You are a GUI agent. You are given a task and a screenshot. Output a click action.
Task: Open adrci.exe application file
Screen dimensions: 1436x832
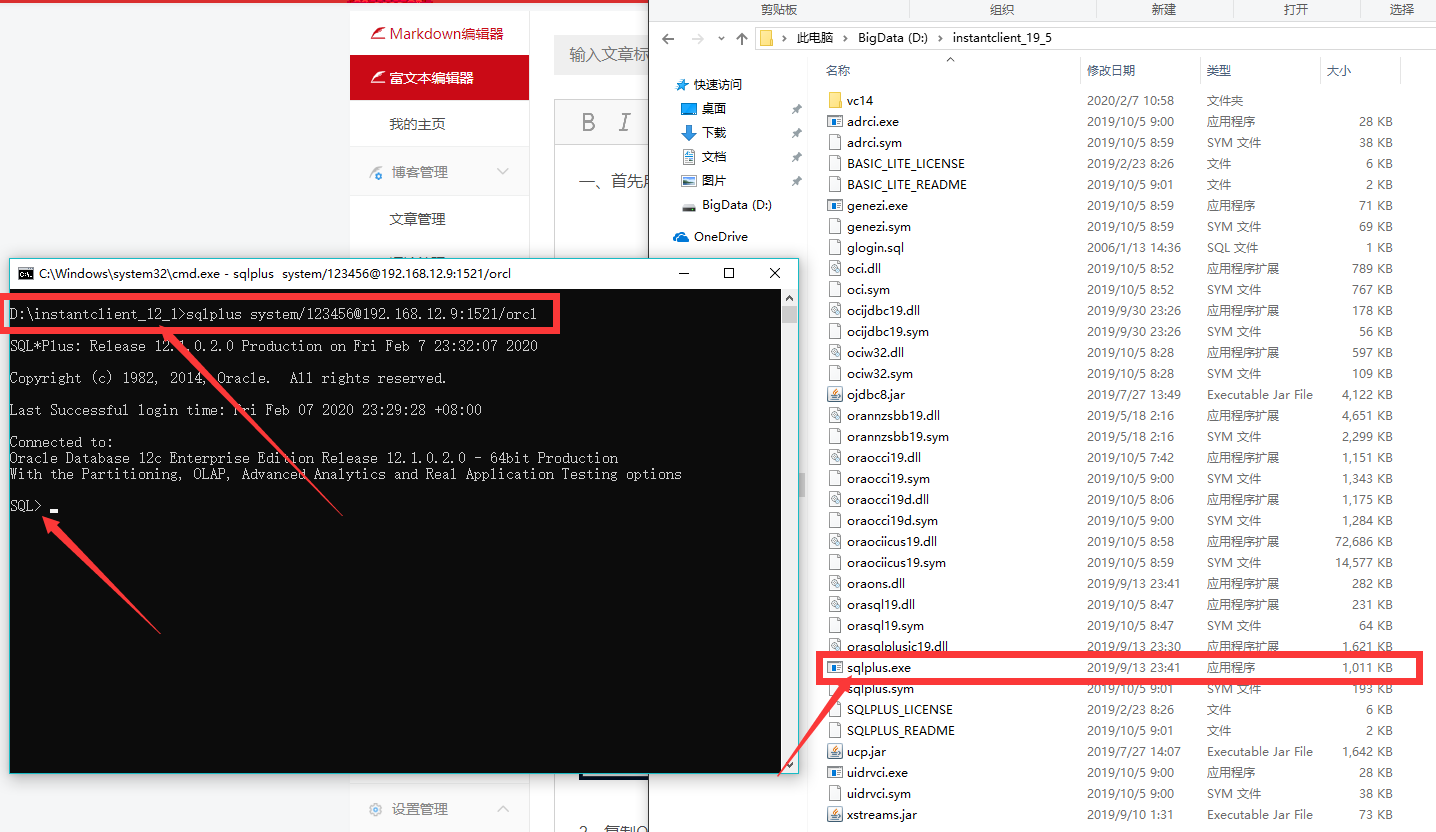[x=872, y=121]
